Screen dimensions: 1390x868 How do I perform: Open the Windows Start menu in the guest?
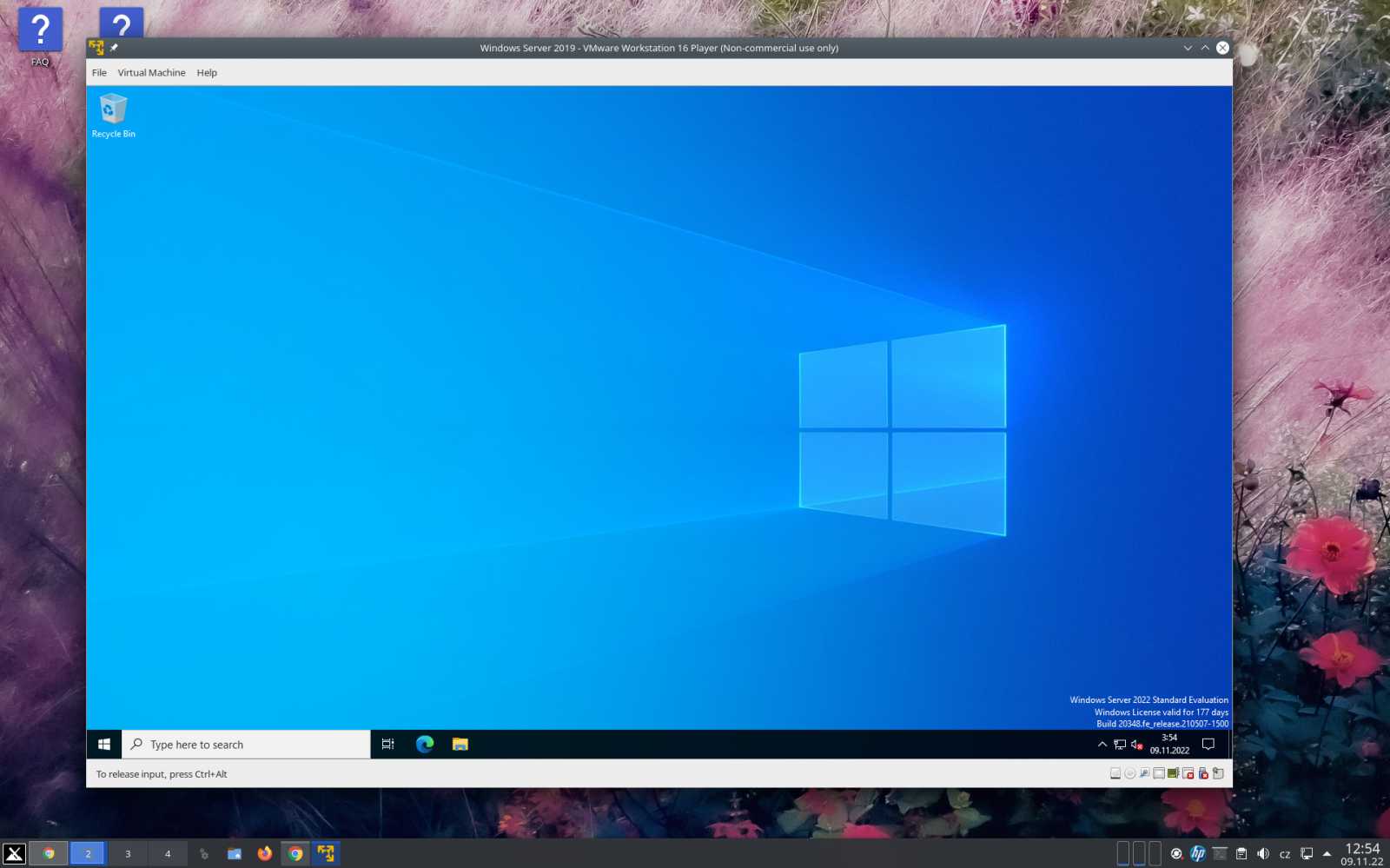coord(104,745)
